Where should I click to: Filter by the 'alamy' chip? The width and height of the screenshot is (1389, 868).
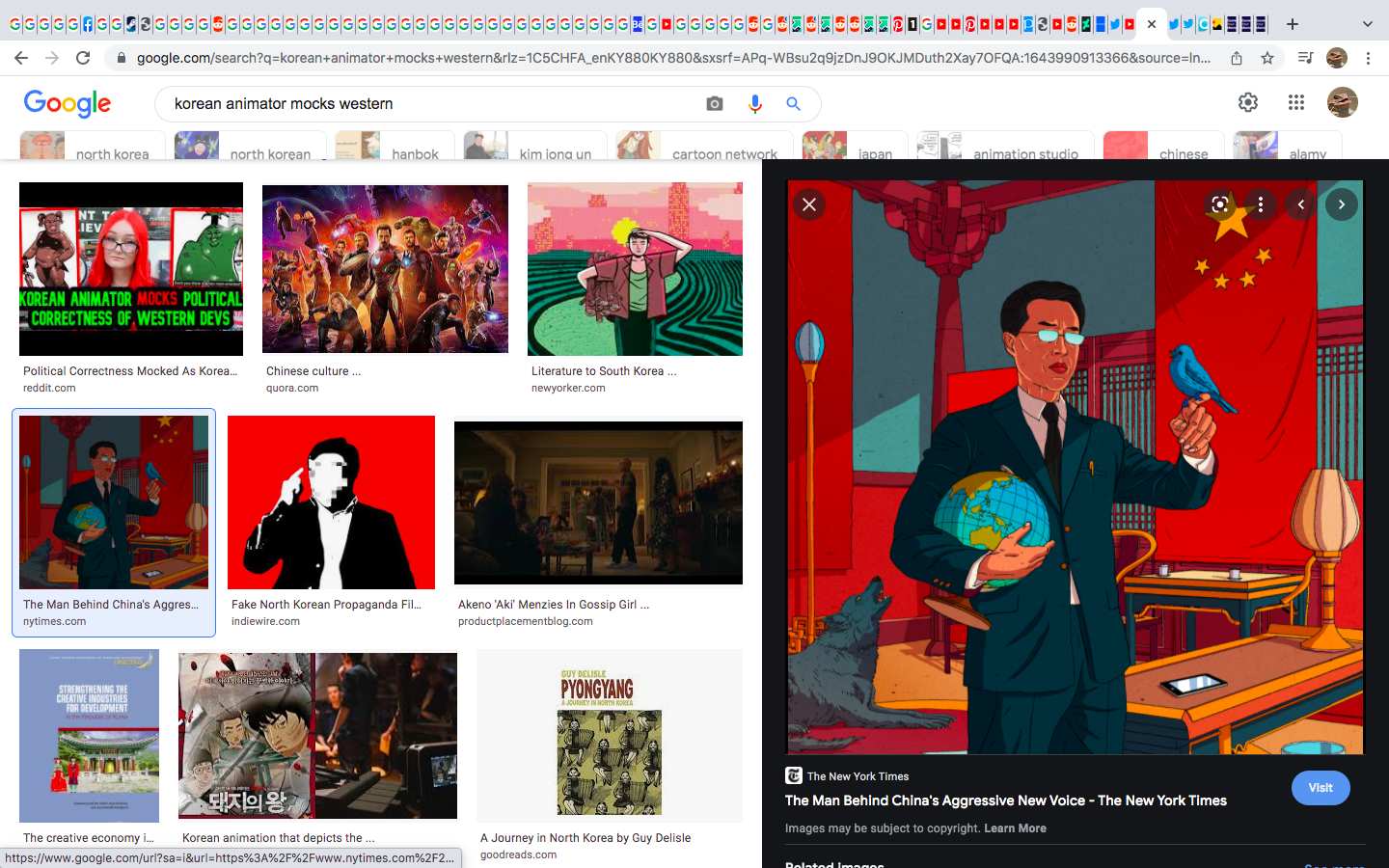click(1288, 146)
